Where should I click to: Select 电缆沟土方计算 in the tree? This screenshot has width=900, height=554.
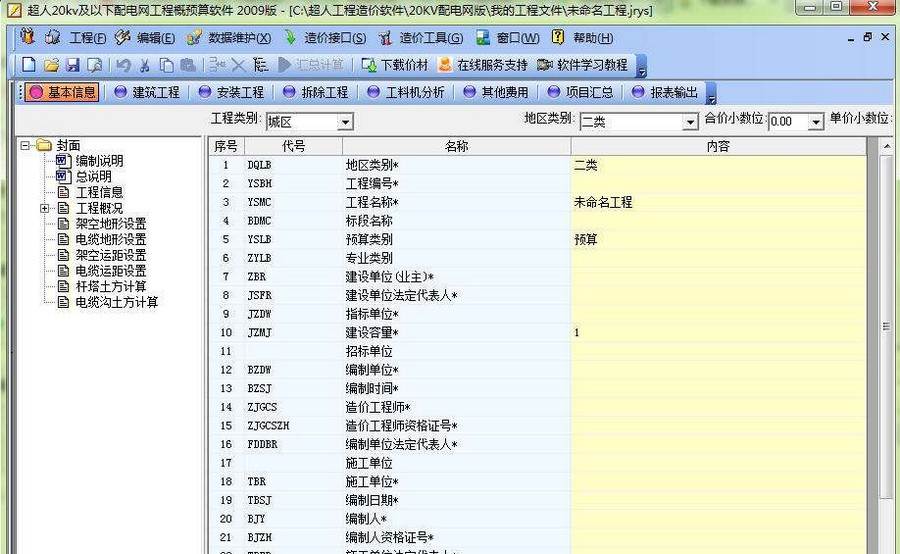pos(117,302)
